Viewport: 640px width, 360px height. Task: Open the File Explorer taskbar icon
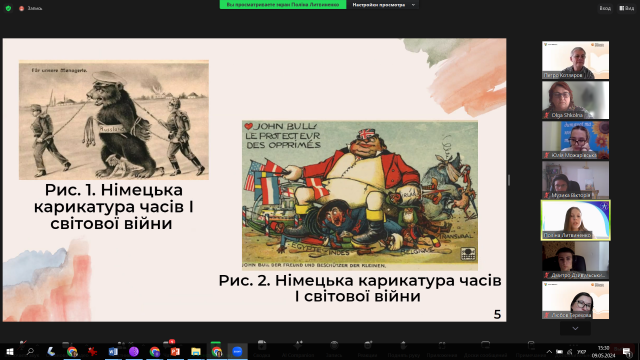tap(196, 351)
